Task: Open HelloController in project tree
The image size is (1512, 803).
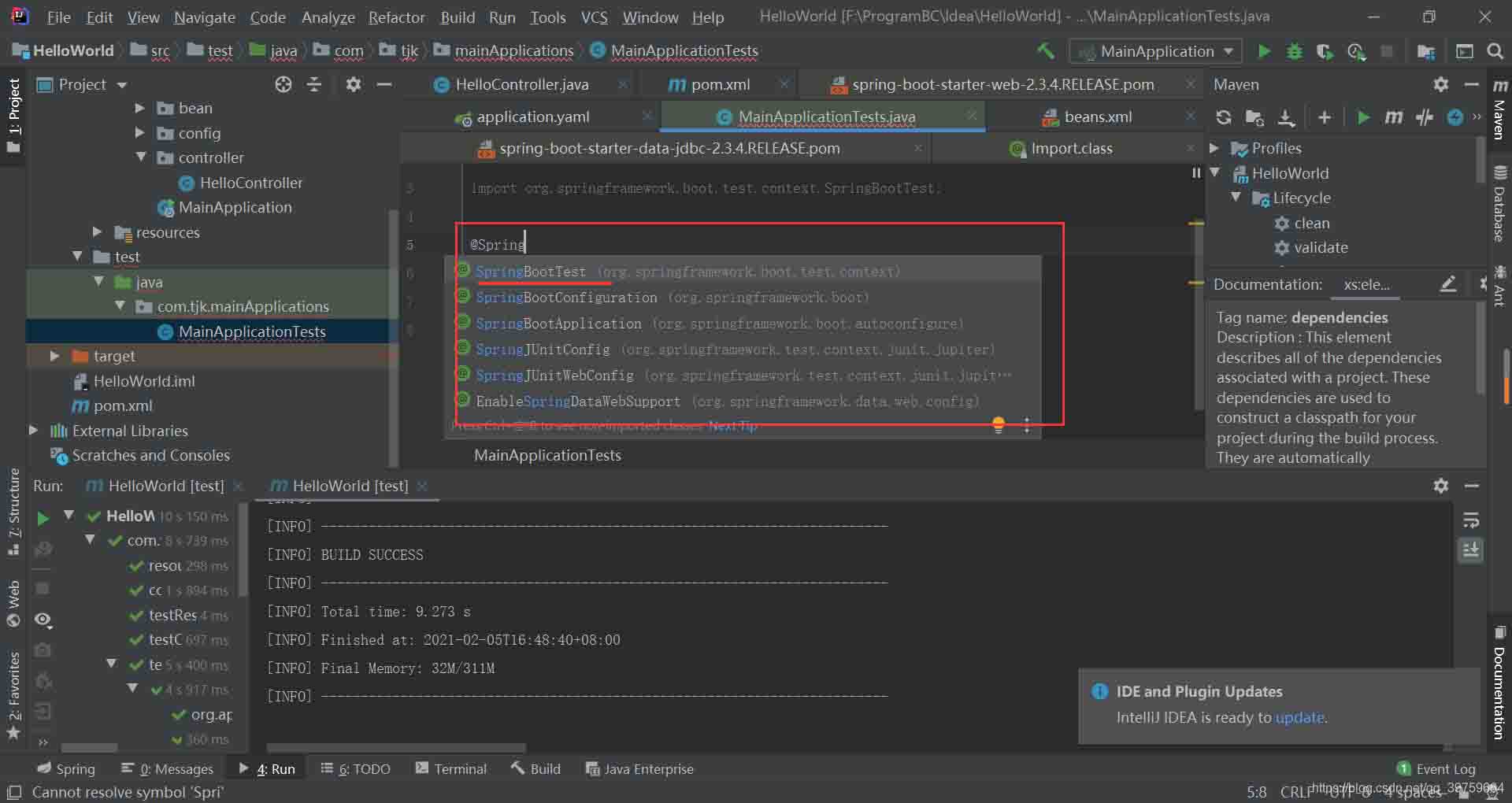Action: pos(250,183)
